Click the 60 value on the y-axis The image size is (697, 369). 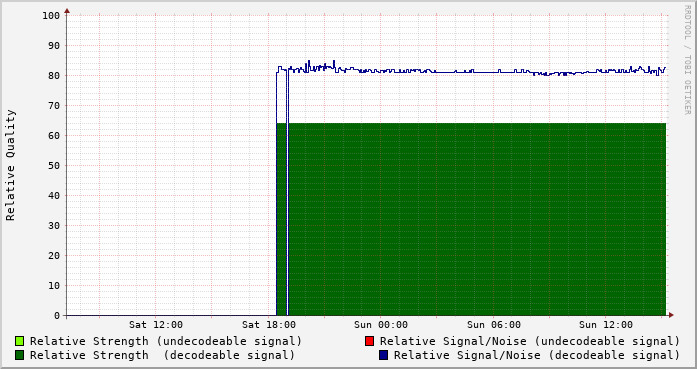pos(54,136)
